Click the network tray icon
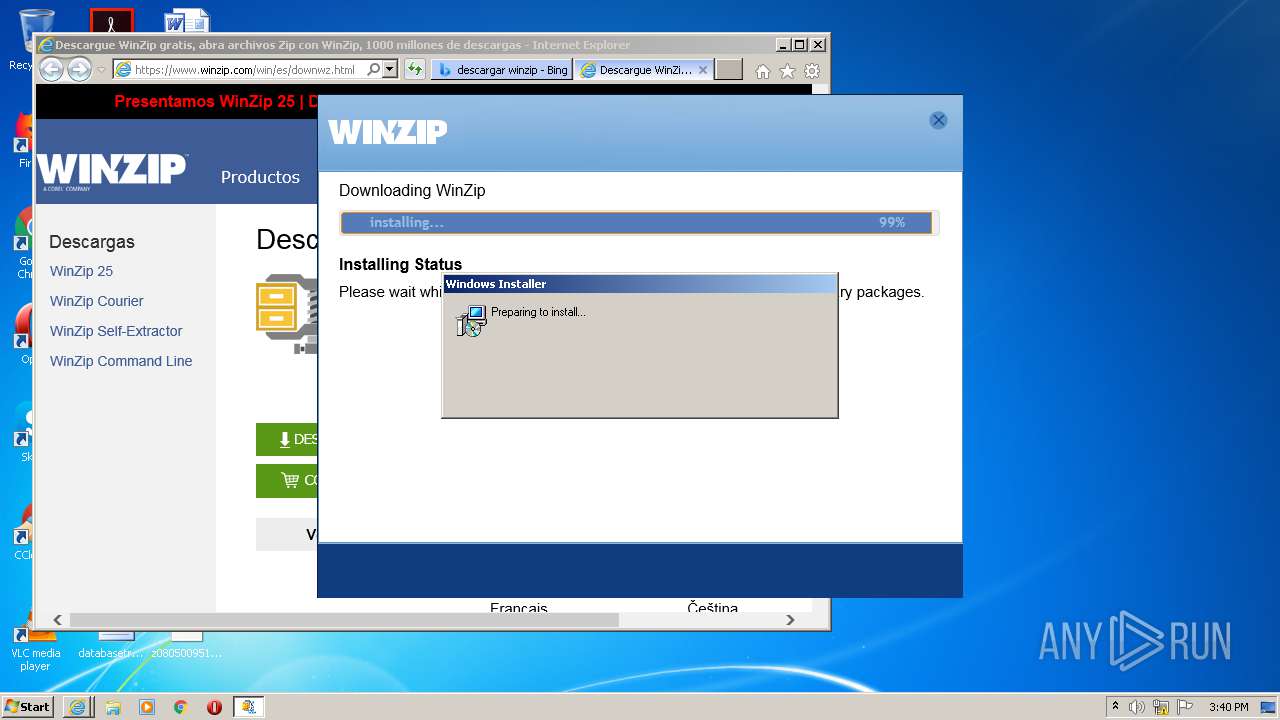The image size is (1280, 720). (x=1161, y=707)
